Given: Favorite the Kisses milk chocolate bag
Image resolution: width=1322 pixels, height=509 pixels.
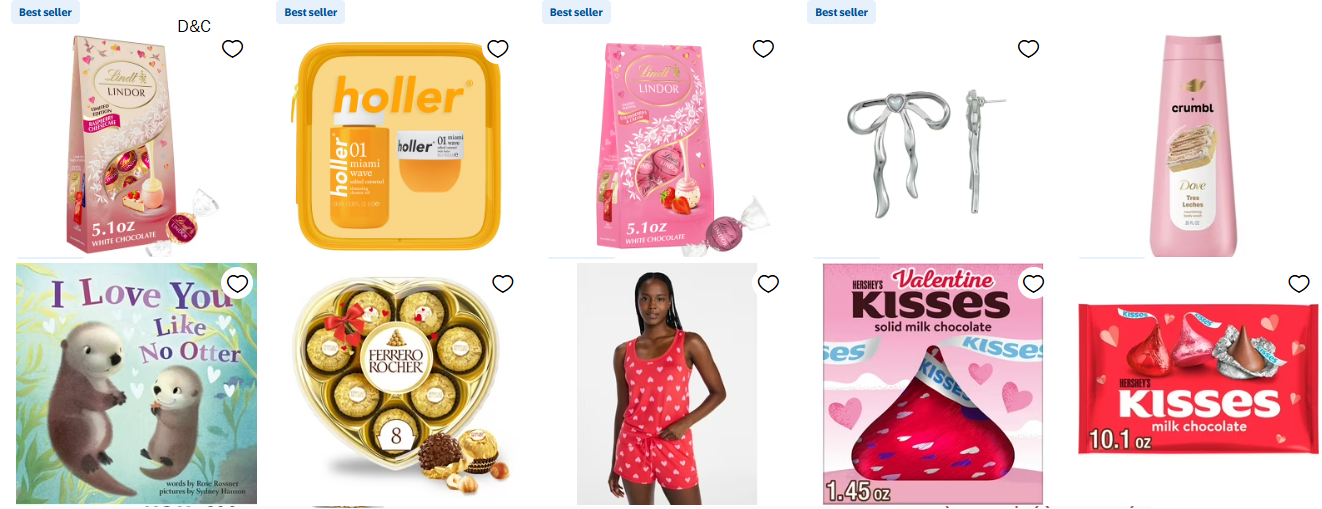Looking at the screenshot, I should click(x=1299, y=284).
